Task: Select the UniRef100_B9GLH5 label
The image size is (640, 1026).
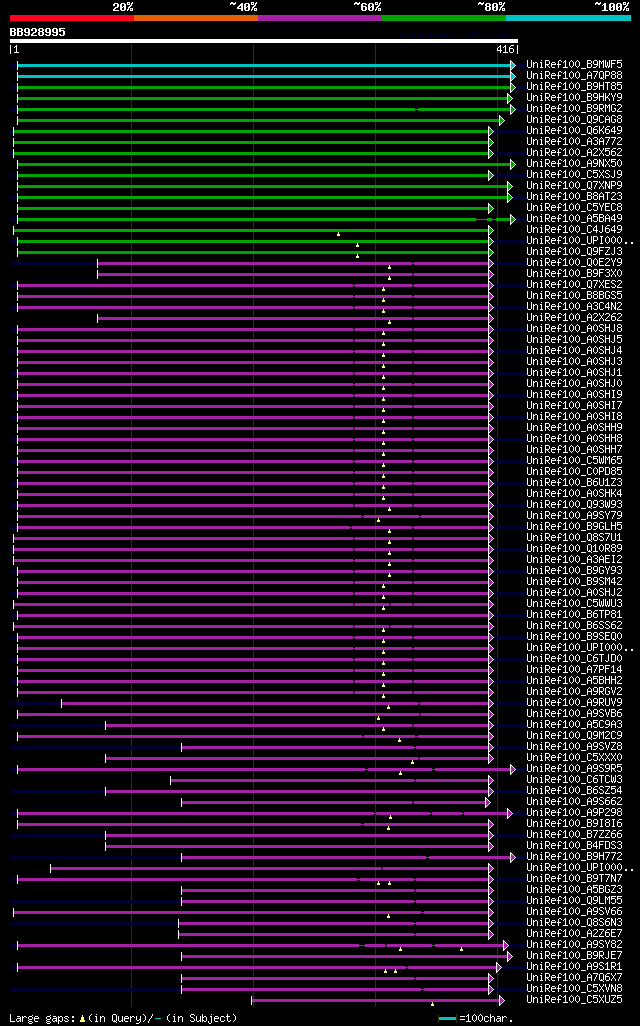Action: point(575,527)
